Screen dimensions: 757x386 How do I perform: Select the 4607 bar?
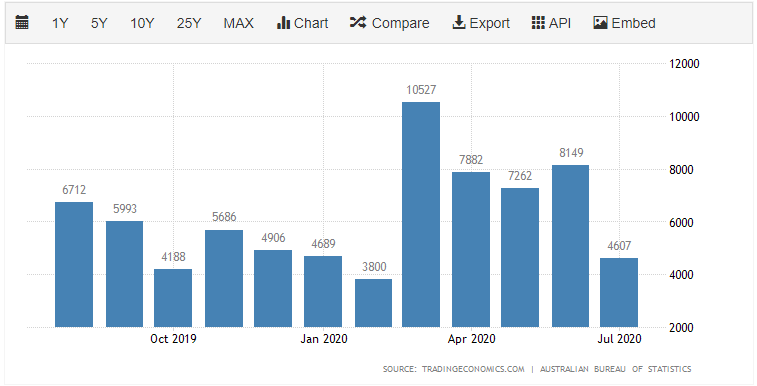click(x=619, y=293)
